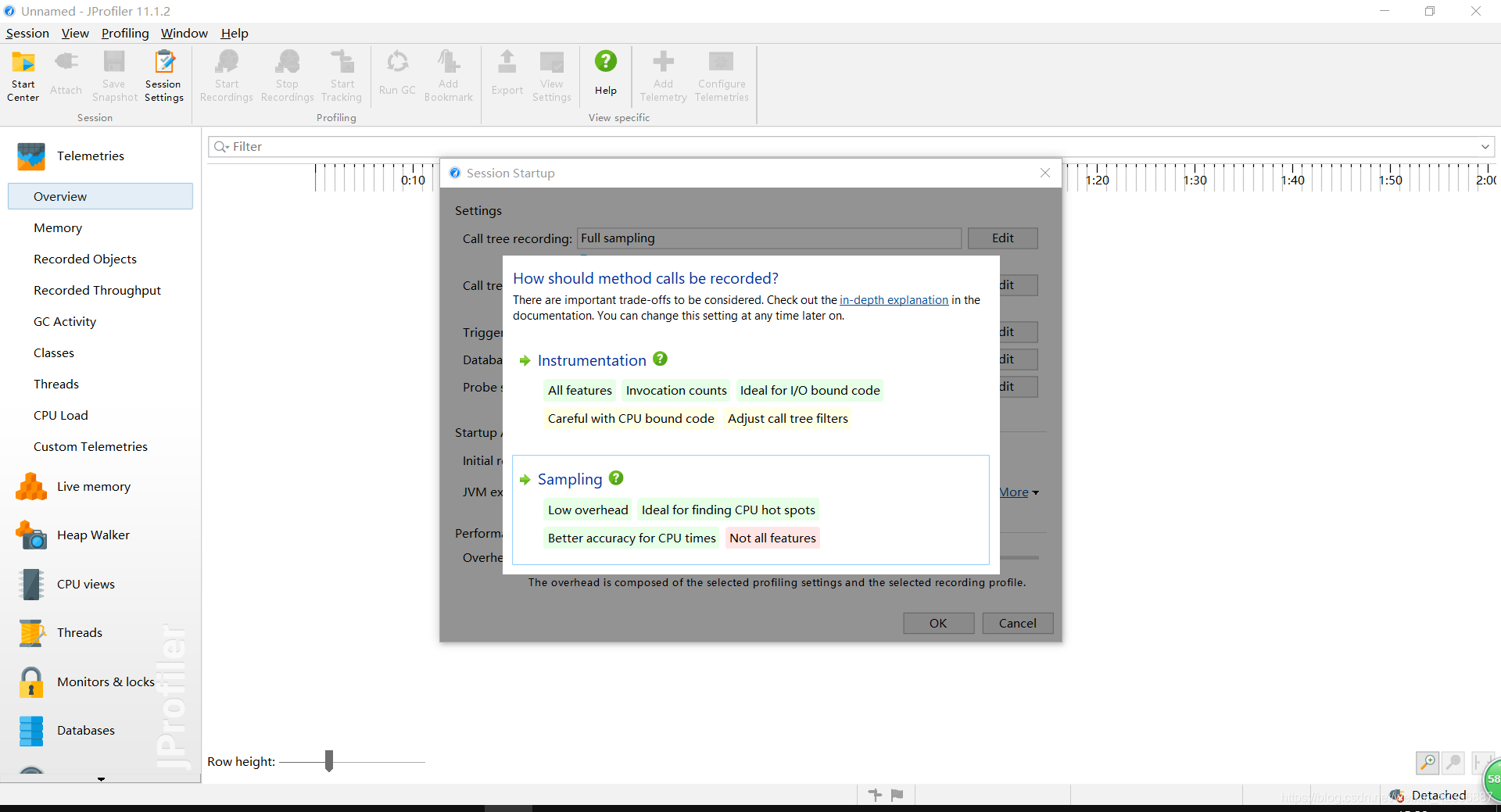Click the Row height slider handle
Viewport: 1501px width, 812px height.
[329, 760]
